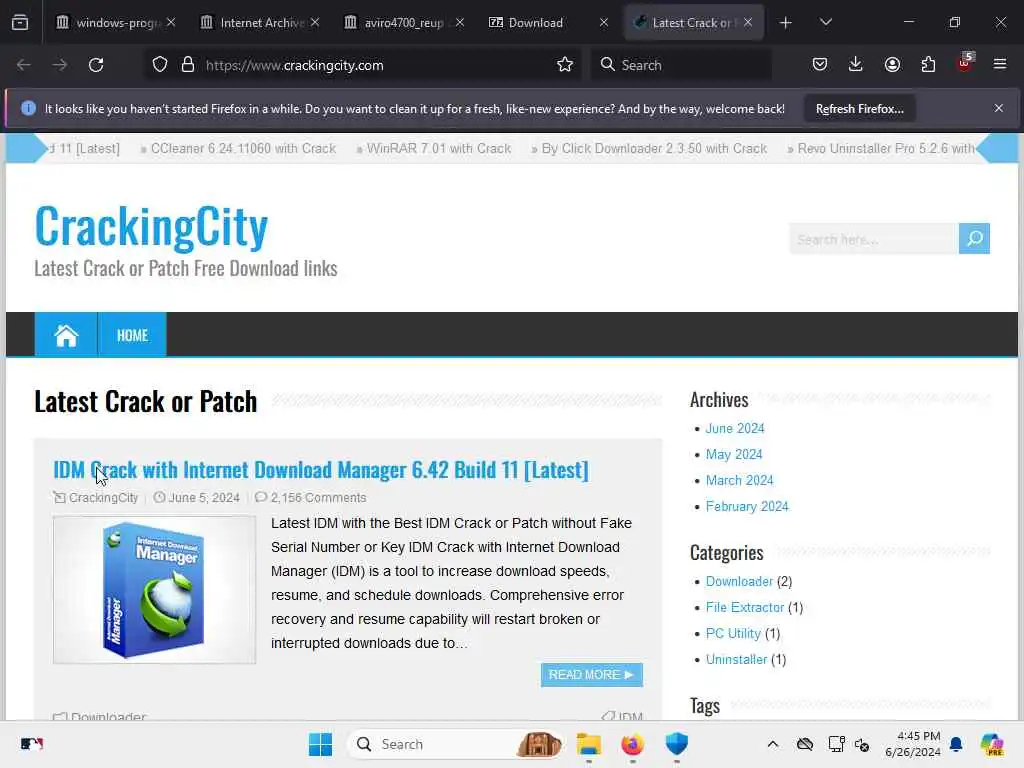Screen dimensions: 1024x768
Task: Open the Firefox hamburger menu
Action: click(1000, 65)
